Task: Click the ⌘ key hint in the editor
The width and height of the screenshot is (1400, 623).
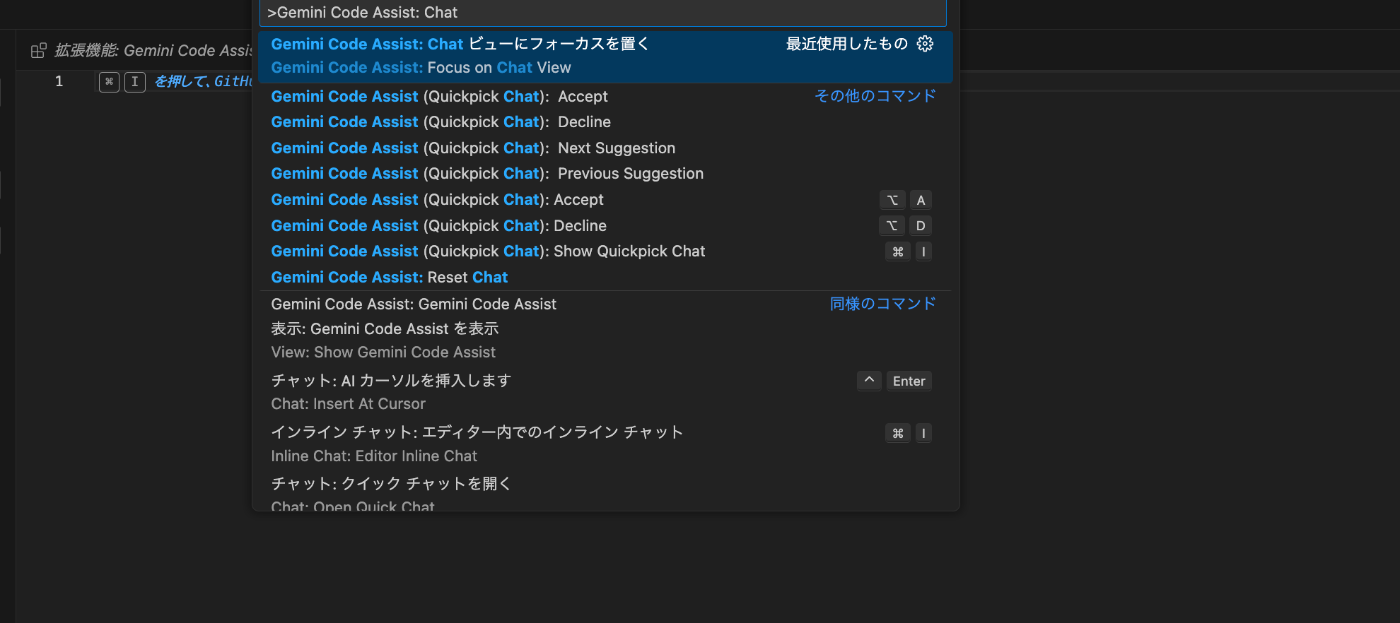Action: 109,82
